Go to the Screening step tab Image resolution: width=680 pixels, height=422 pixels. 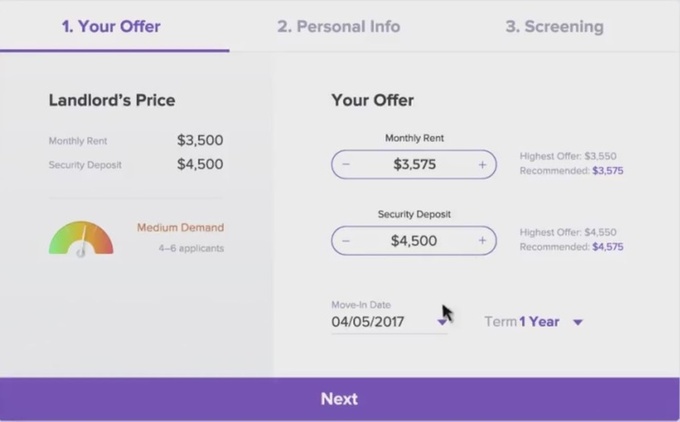554,26
